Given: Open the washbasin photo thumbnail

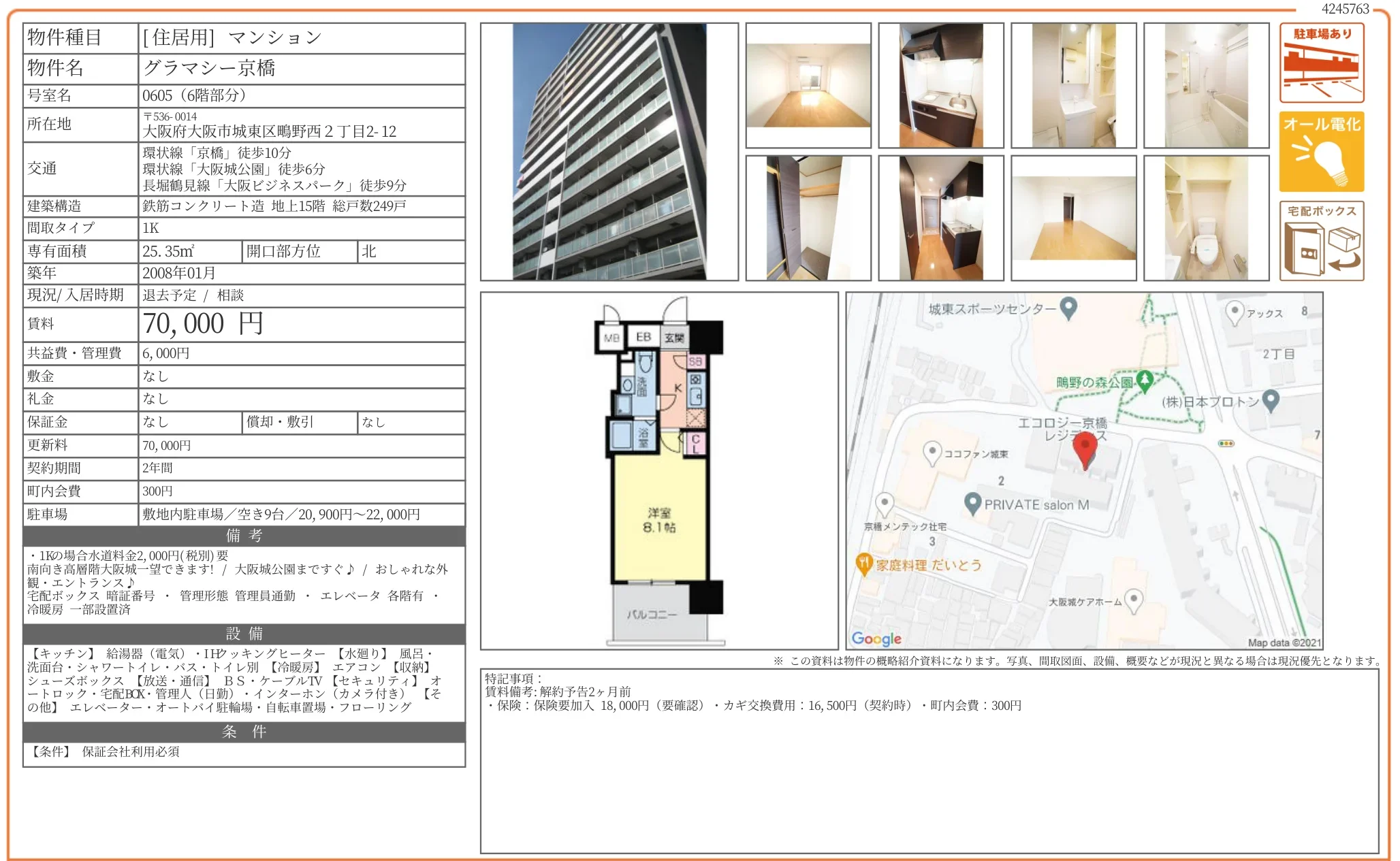Looking at the screenshot, I should 1073,85.
